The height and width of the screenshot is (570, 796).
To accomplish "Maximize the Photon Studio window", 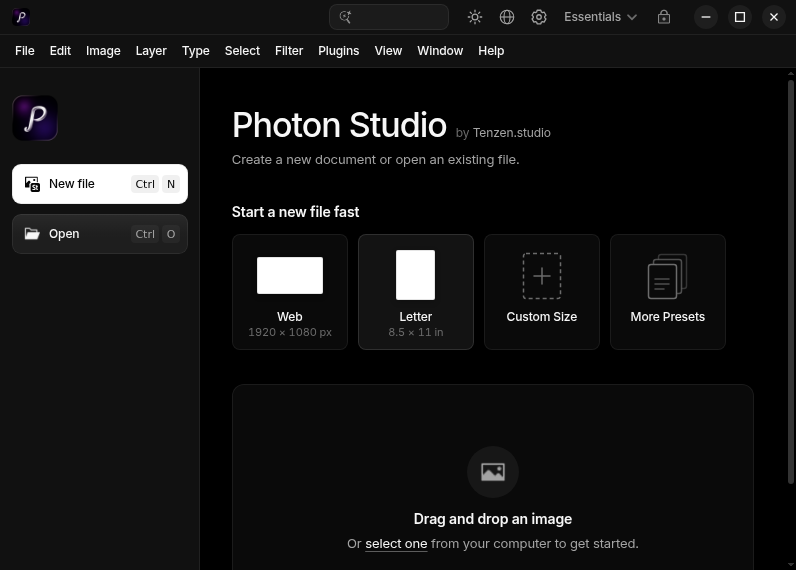I will (x=740, y=17).
